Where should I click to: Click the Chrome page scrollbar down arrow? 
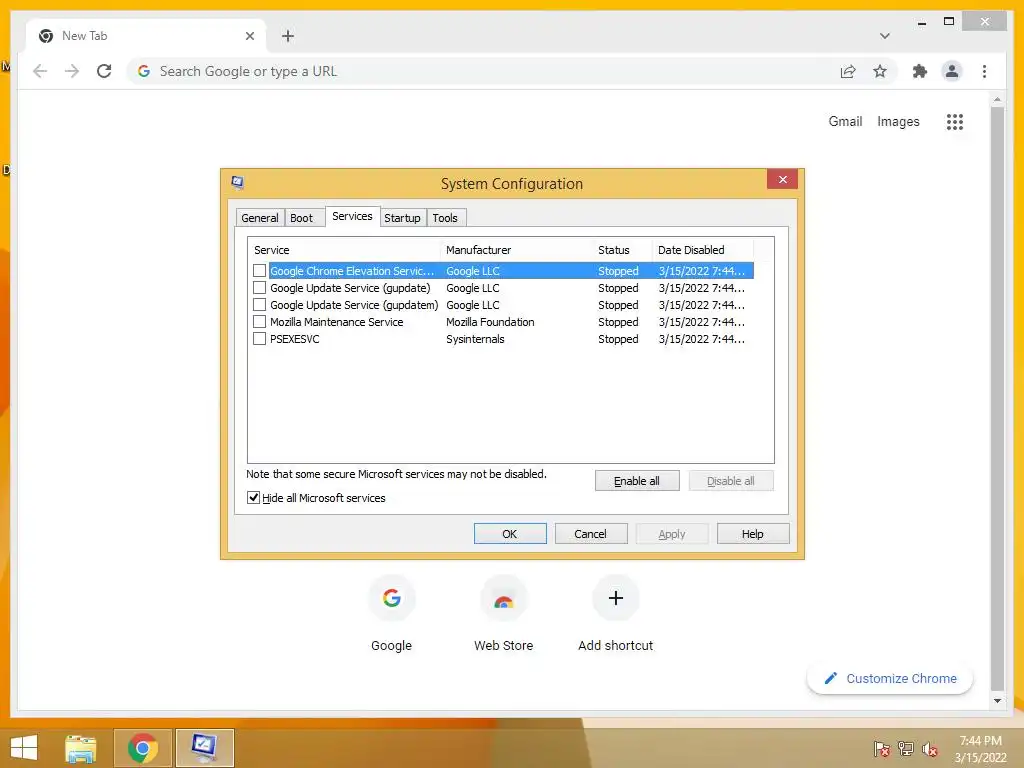pos(997,701)
